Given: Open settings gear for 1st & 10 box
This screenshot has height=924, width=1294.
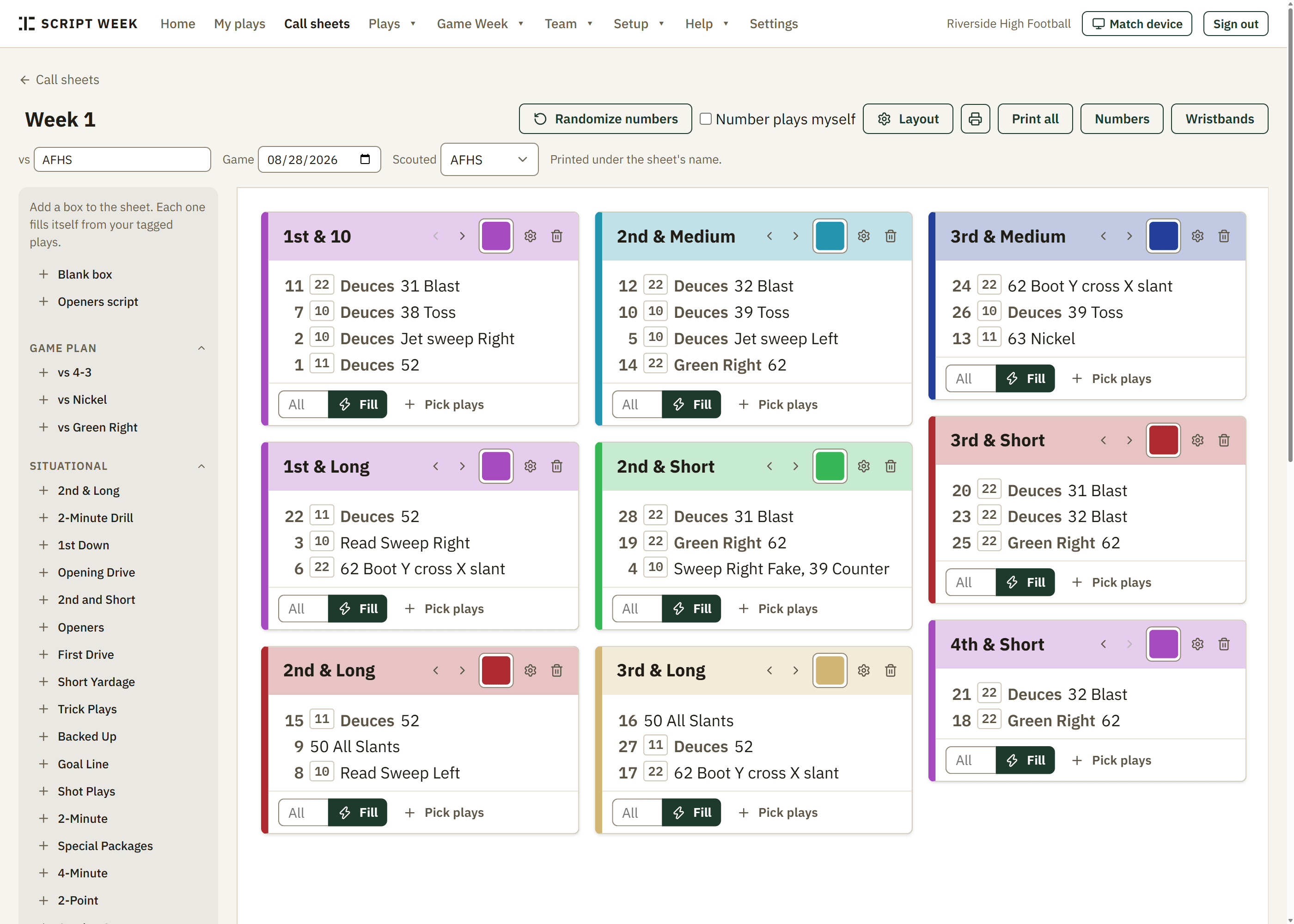Looking at the screenshot, I should click(531, 236).
